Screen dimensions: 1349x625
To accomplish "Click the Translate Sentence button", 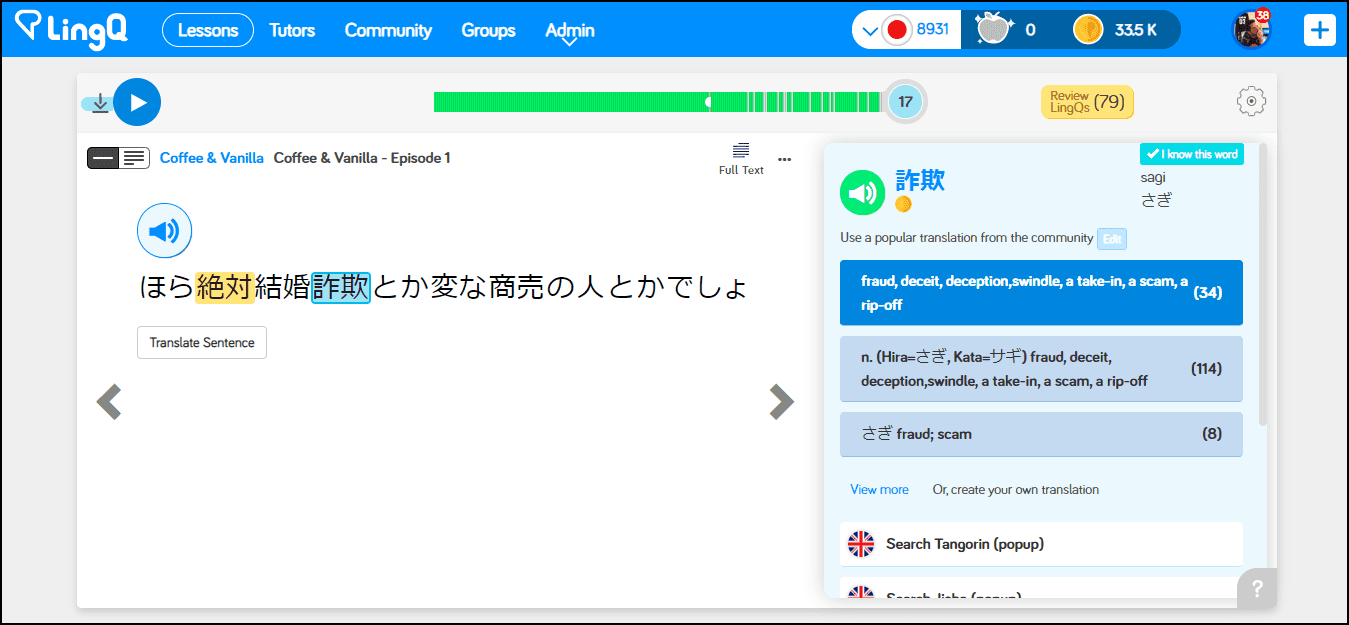I will pyautogui.click(x=202, y=342).
